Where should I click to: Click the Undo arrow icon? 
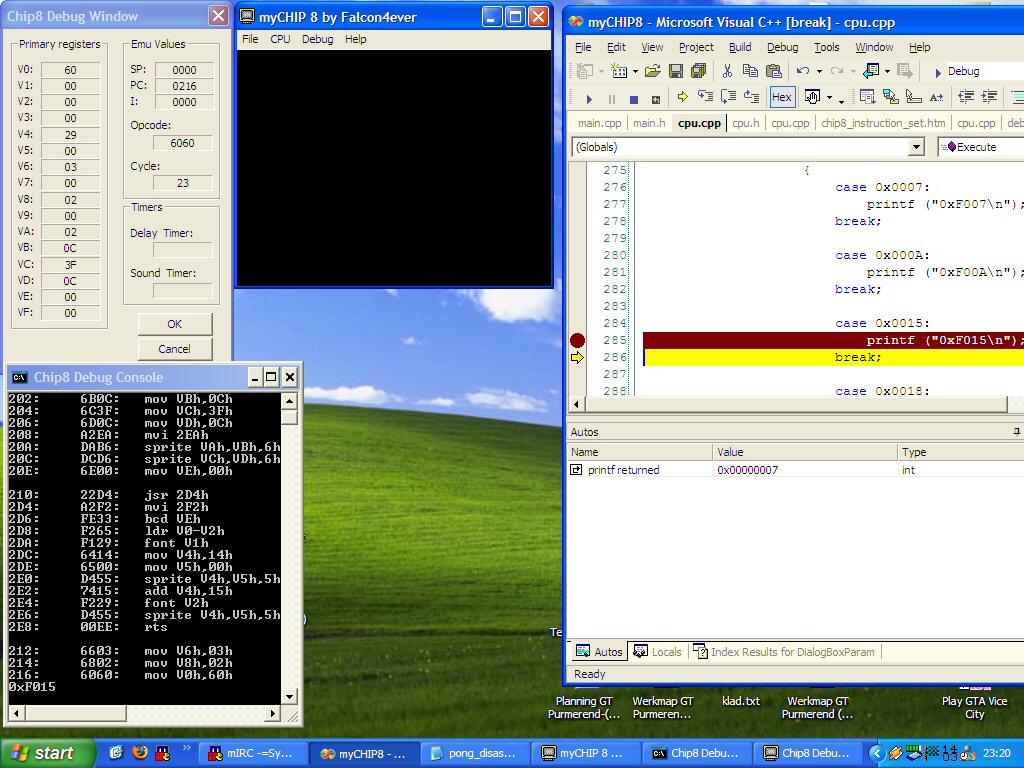point(802,71)
